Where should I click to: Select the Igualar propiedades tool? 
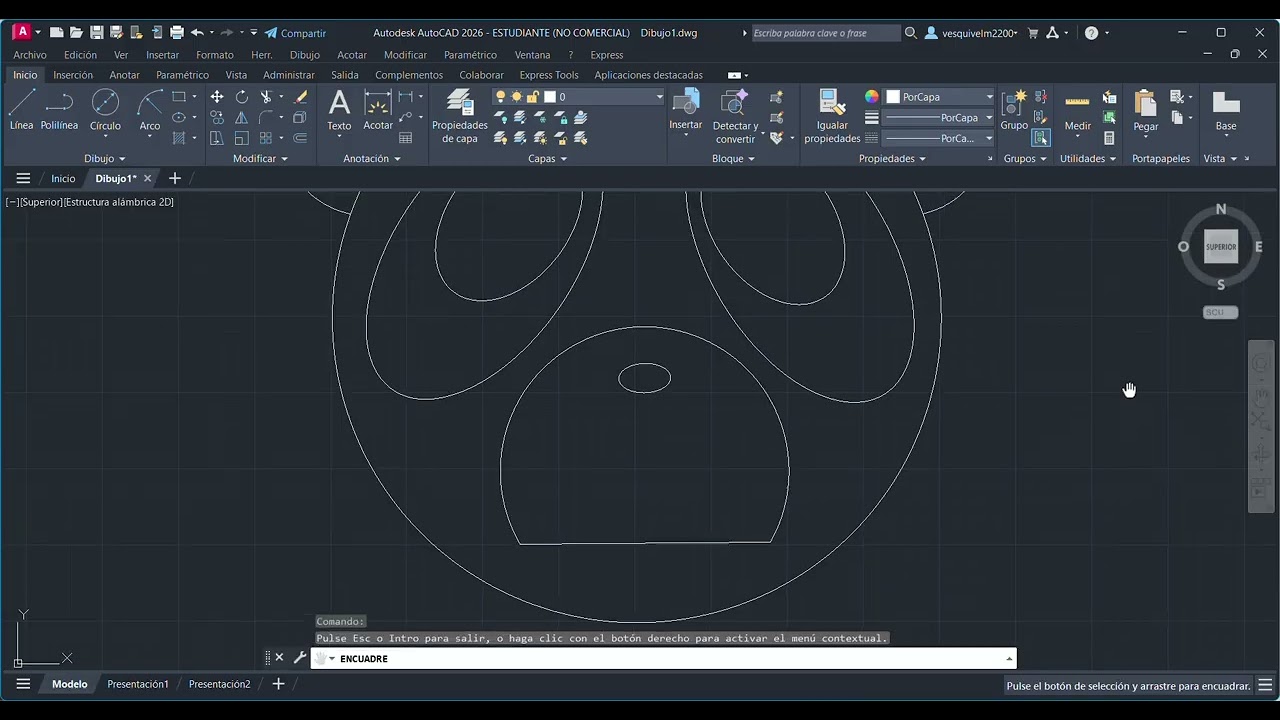832,116
